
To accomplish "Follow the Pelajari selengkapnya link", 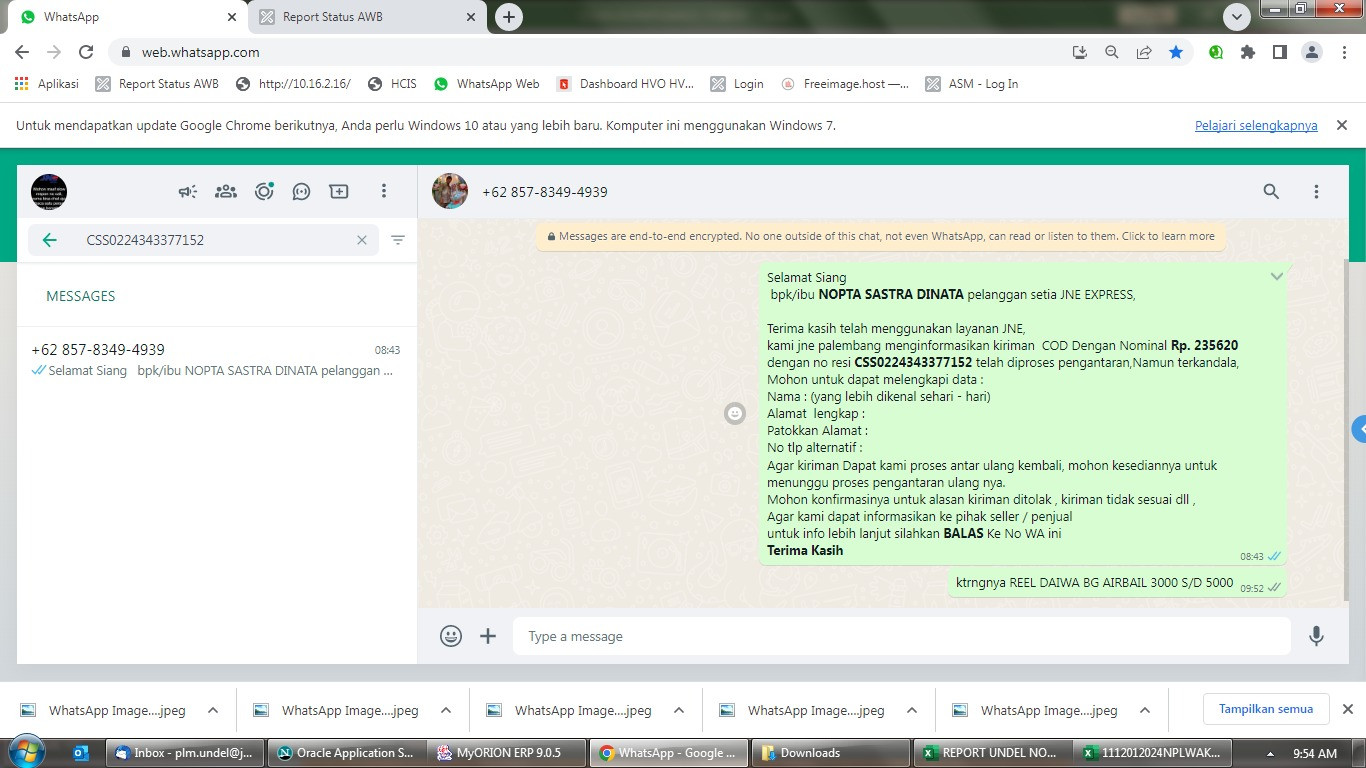I will point(1256,126).
